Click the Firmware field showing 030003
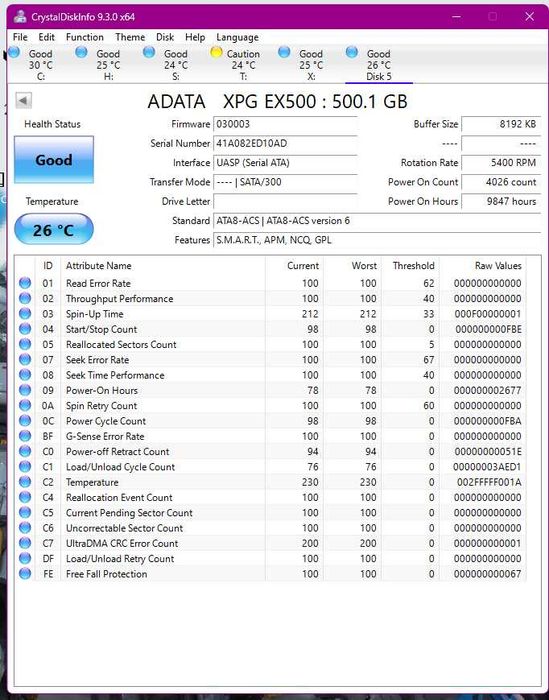Viewport: 549px width, 700px height. pos(285,124)
